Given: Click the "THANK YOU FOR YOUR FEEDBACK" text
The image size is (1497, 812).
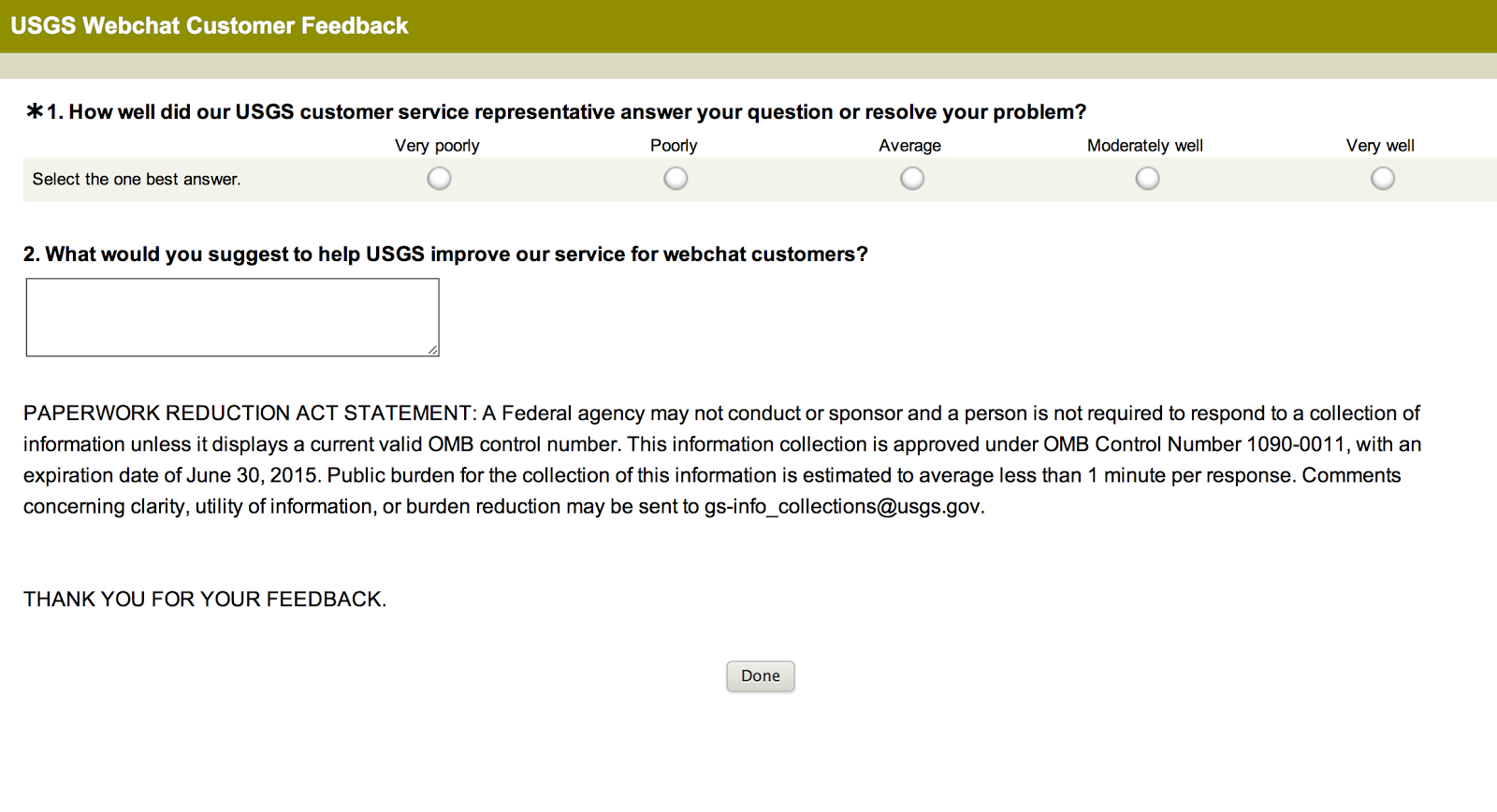Looking at the screenshot, I should [205, 600].
